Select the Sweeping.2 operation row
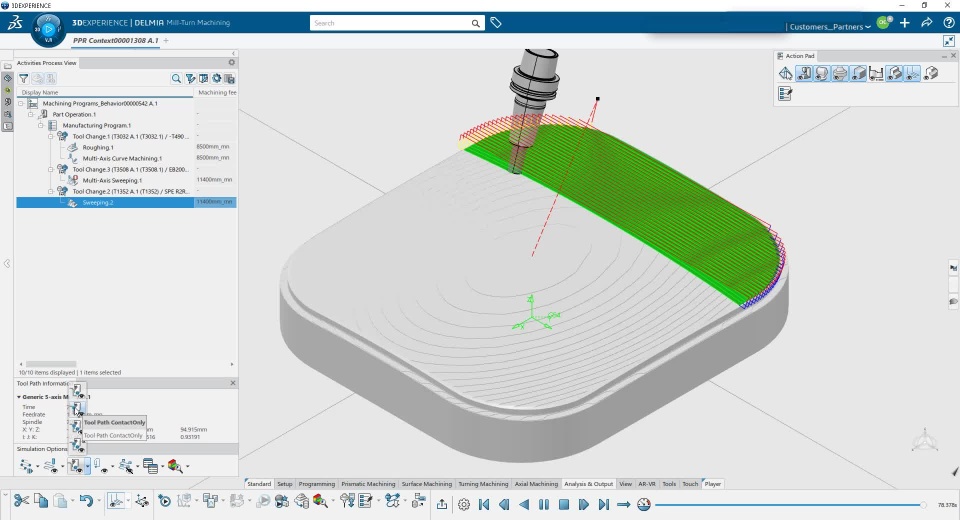The height and width of the screenshot is (520, 960). point(126,203)
